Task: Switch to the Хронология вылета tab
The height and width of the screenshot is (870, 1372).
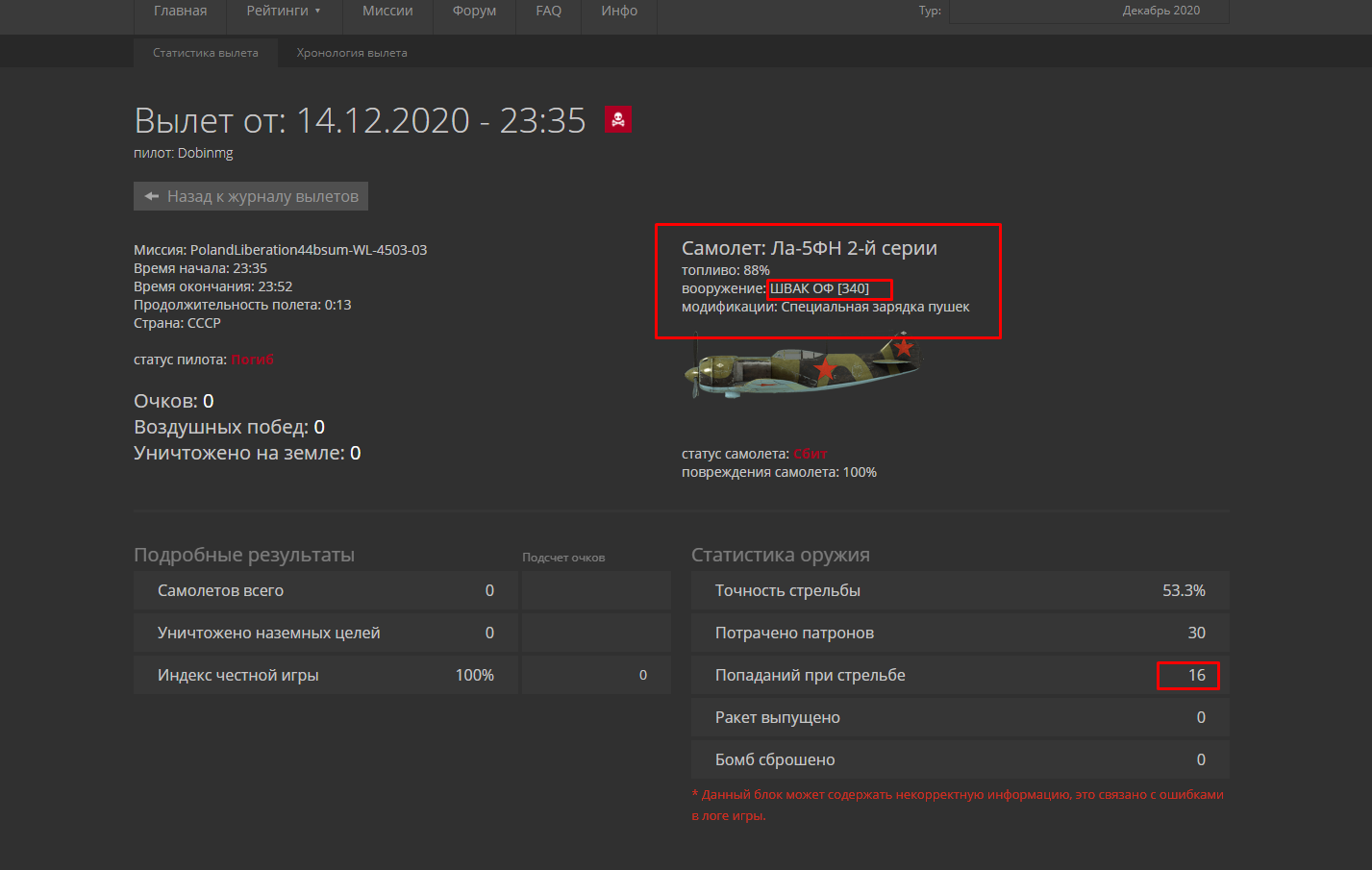Action: (352, 53)
